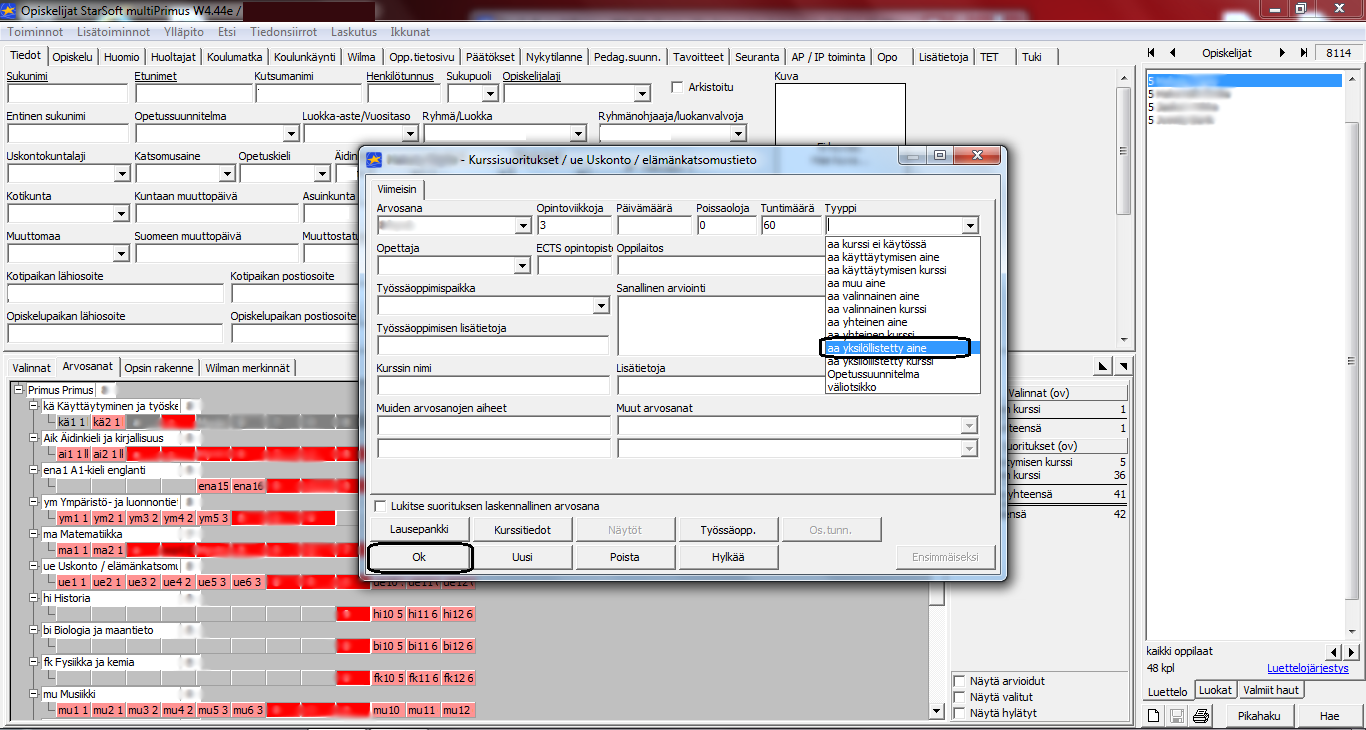The width and height of the screenshot is (1366, 730).
Task: Create a new record with blank page icon
Action: pos(1154,716)
